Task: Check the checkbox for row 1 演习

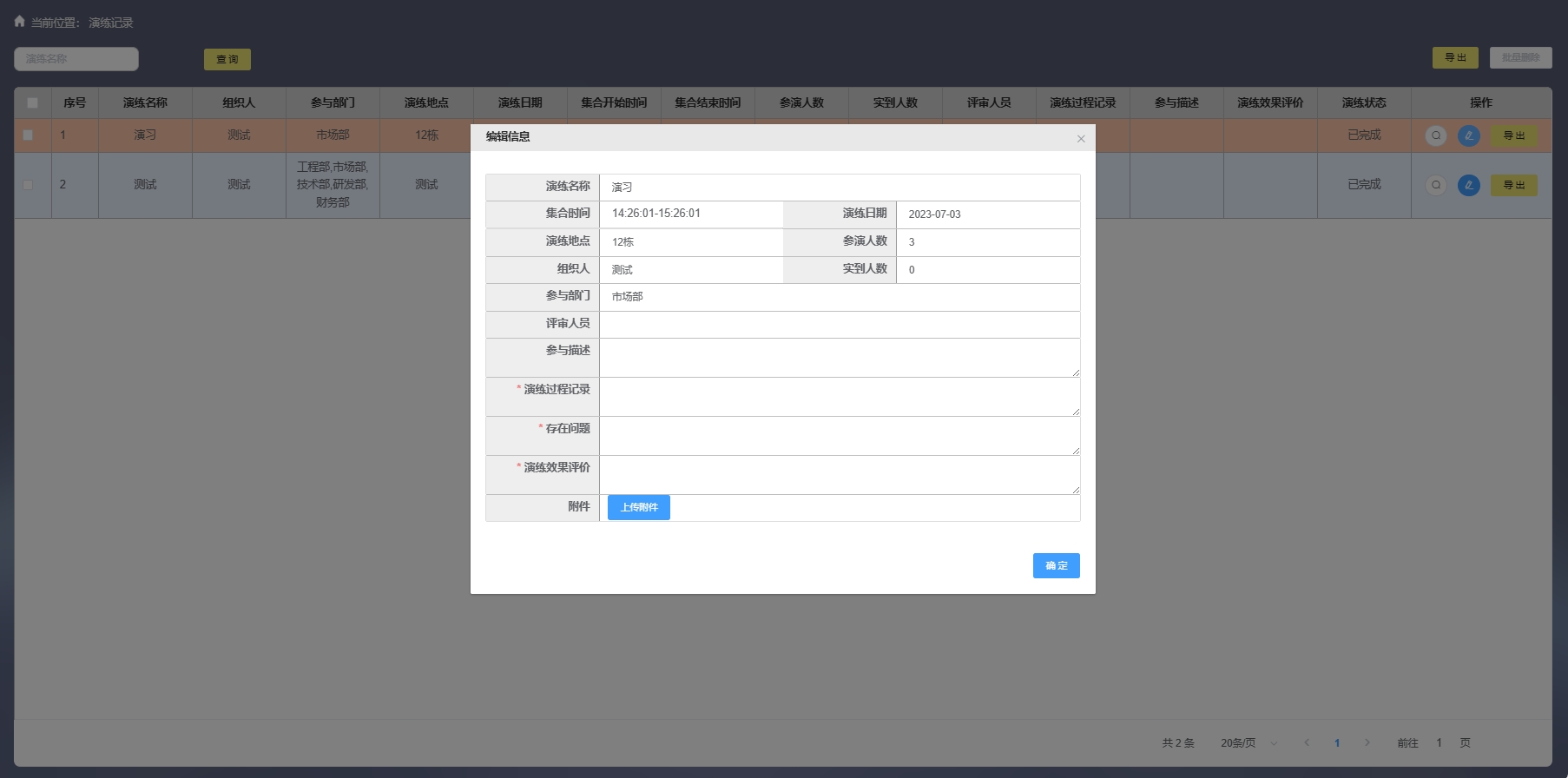Action: point(28,135)
